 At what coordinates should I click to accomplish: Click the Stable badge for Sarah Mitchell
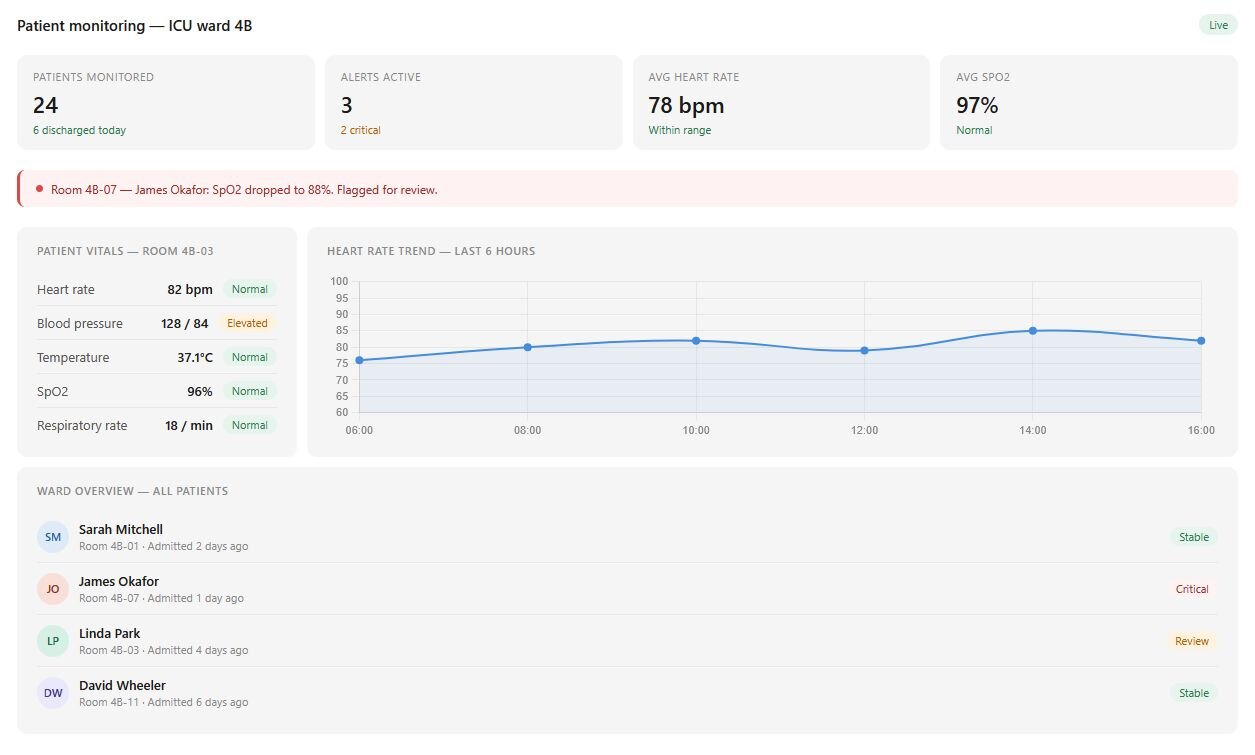[x=1194, y=537]
